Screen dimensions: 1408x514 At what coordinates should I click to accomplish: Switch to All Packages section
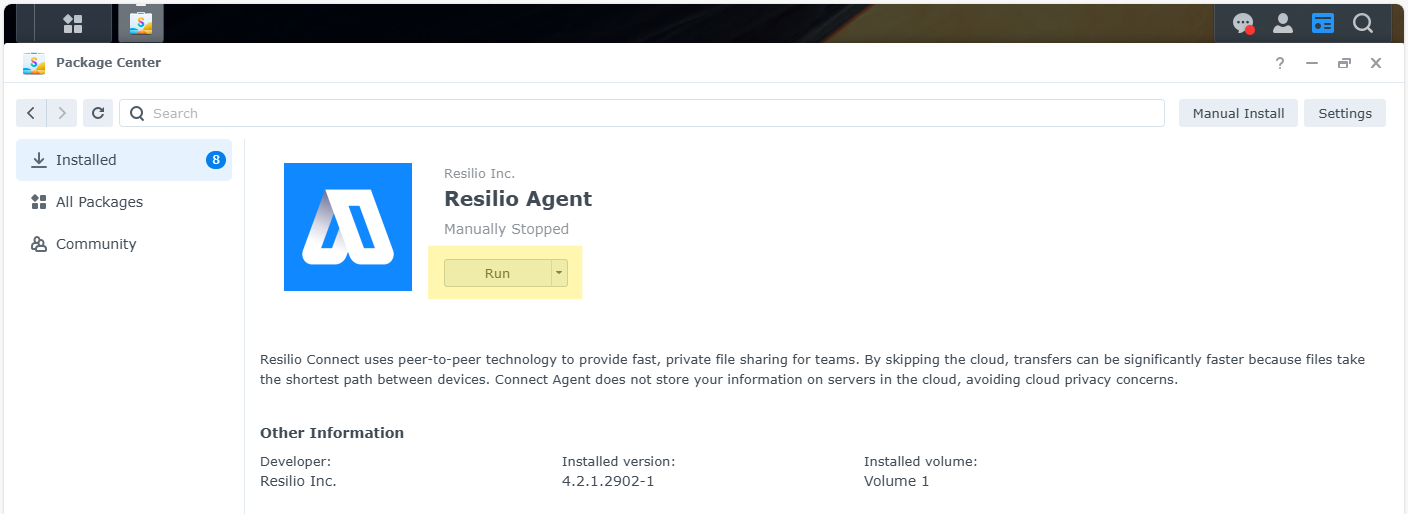point(99,202)
